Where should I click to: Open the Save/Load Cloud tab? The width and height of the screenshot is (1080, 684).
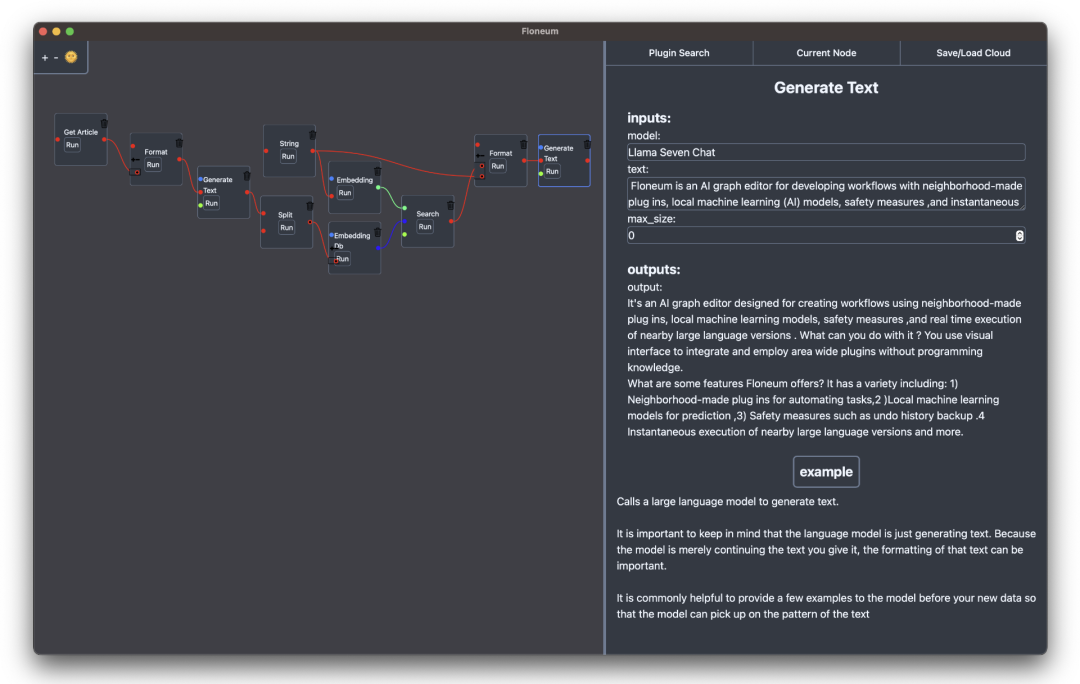tap(973, 53)
